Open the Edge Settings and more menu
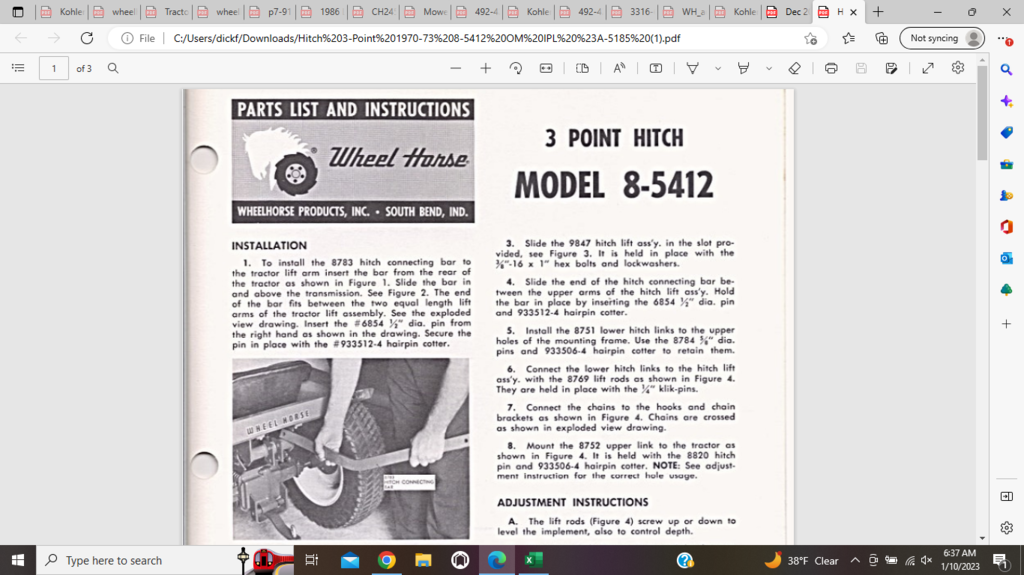Viewport: 1024px width, 575px height. (x=1006, y=39)
